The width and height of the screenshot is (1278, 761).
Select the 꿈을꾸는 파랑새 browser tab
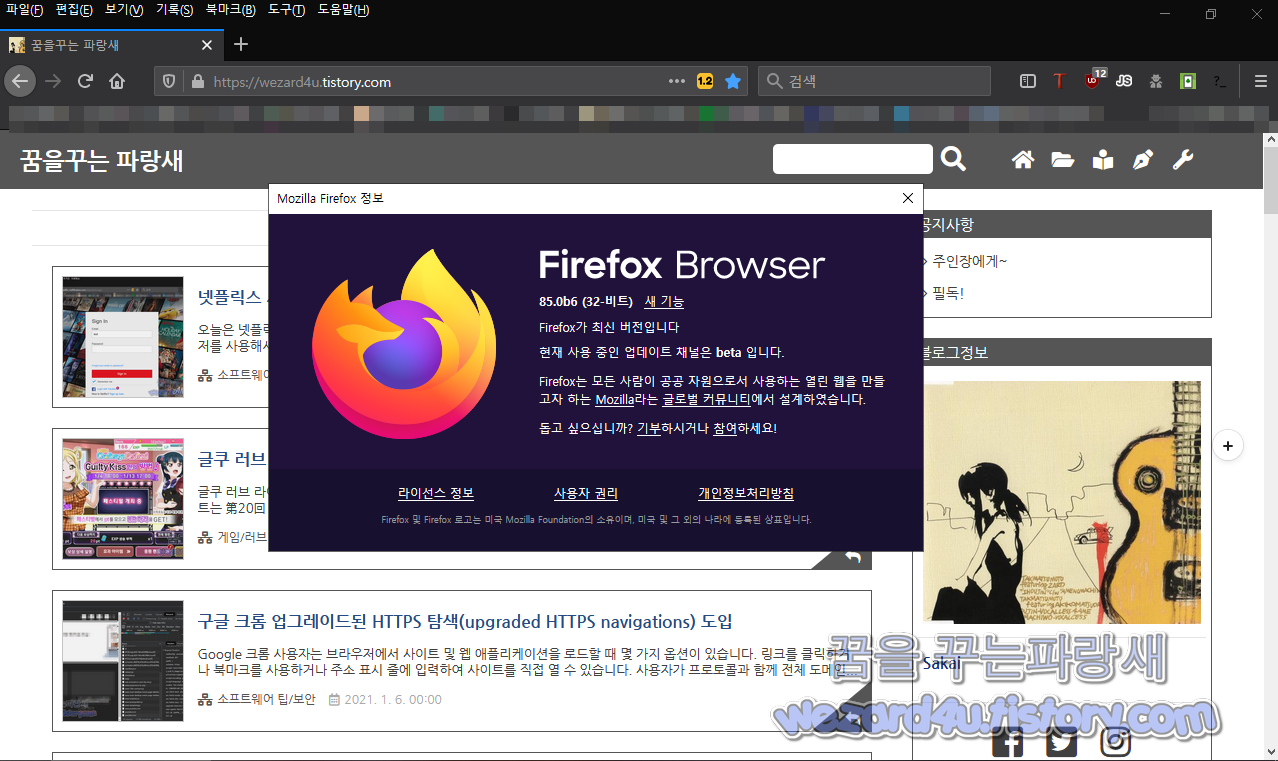pos(112,45)
